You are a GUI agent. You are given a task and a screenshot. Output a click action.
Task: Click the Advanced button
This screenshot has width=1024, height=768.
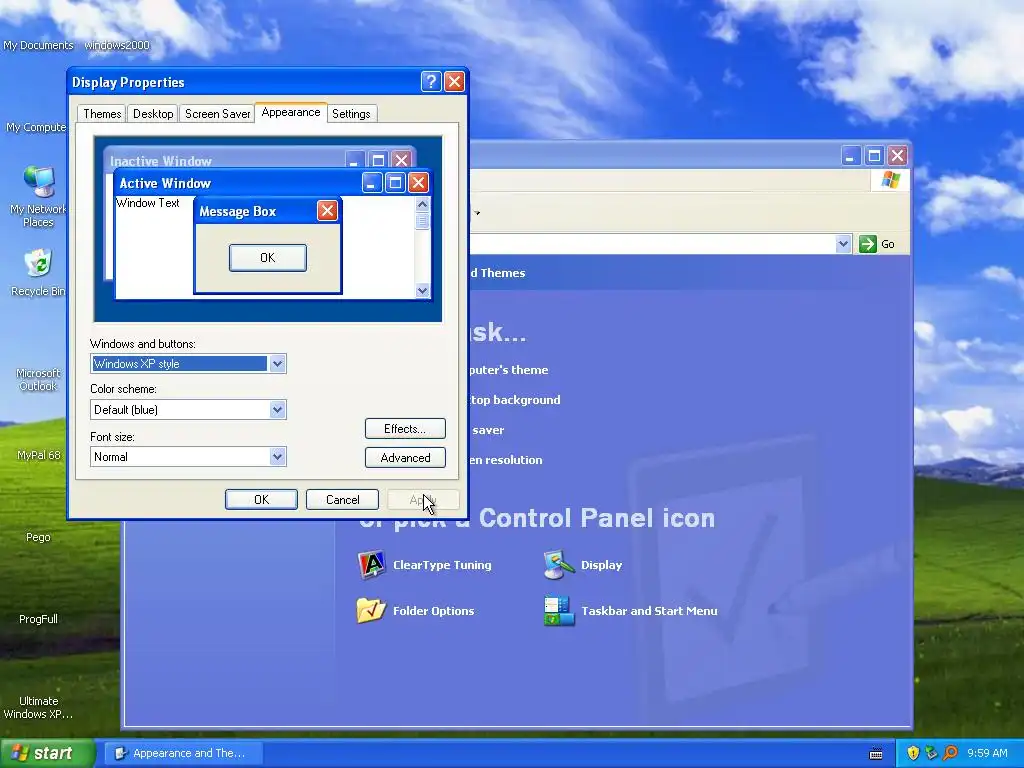pos(405,458)
